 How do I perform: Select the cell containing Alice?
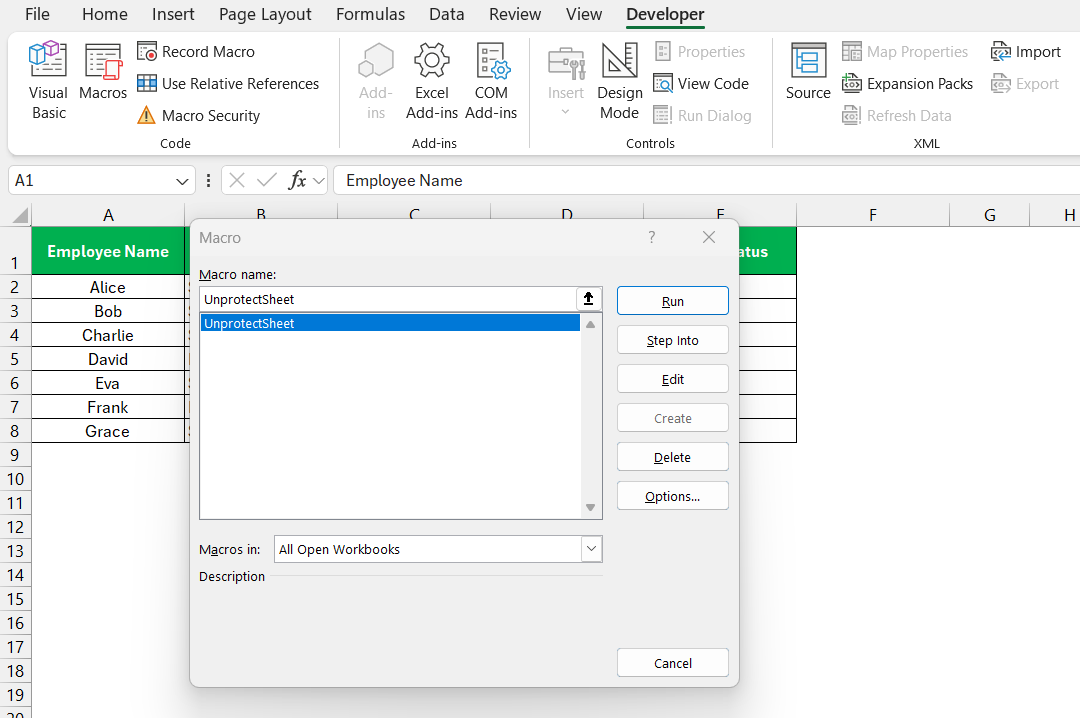(x=108, y=287)
